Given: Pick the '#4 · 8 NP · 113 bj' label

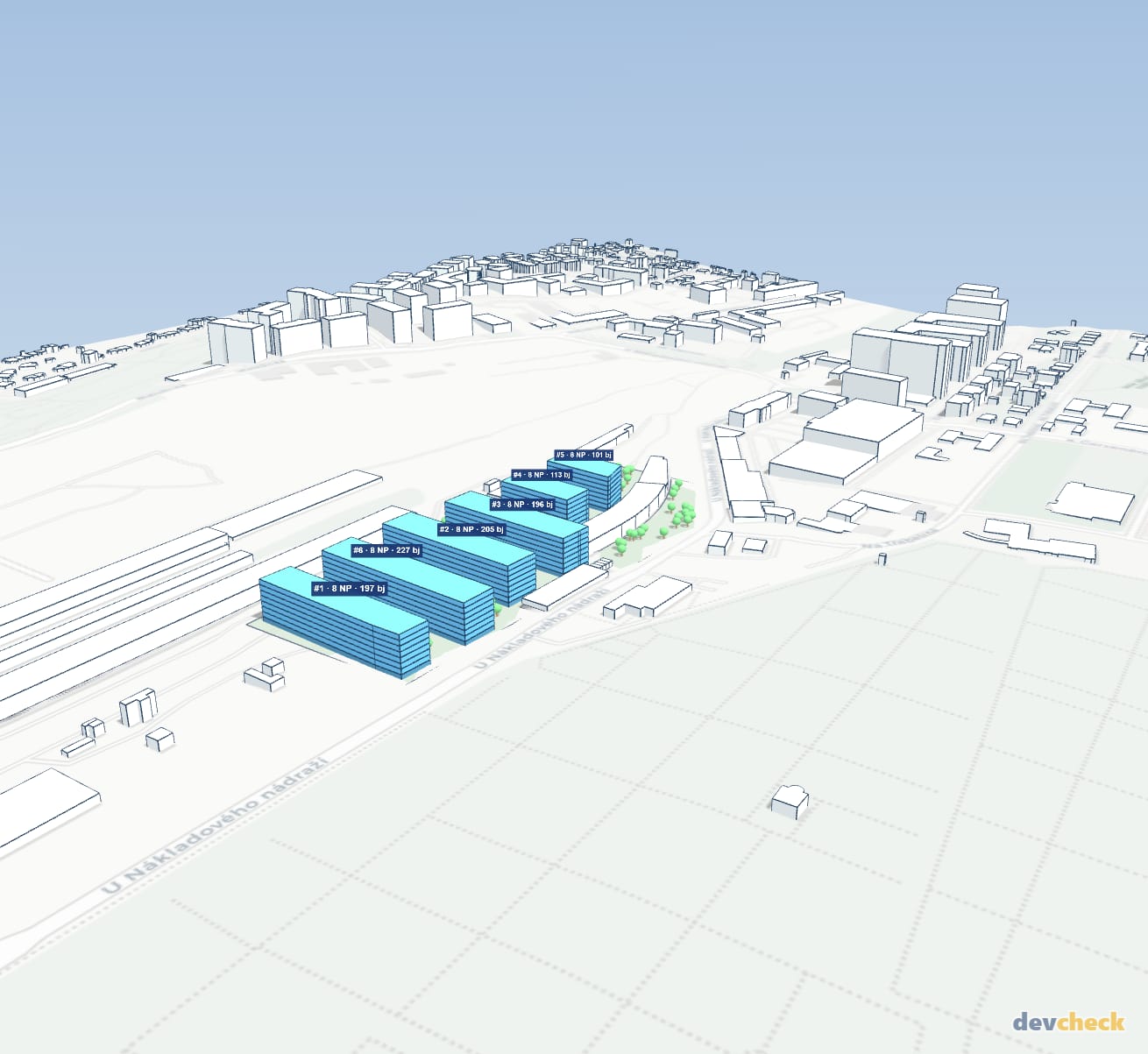Looking at the screenshot, I should click(542, 475).
